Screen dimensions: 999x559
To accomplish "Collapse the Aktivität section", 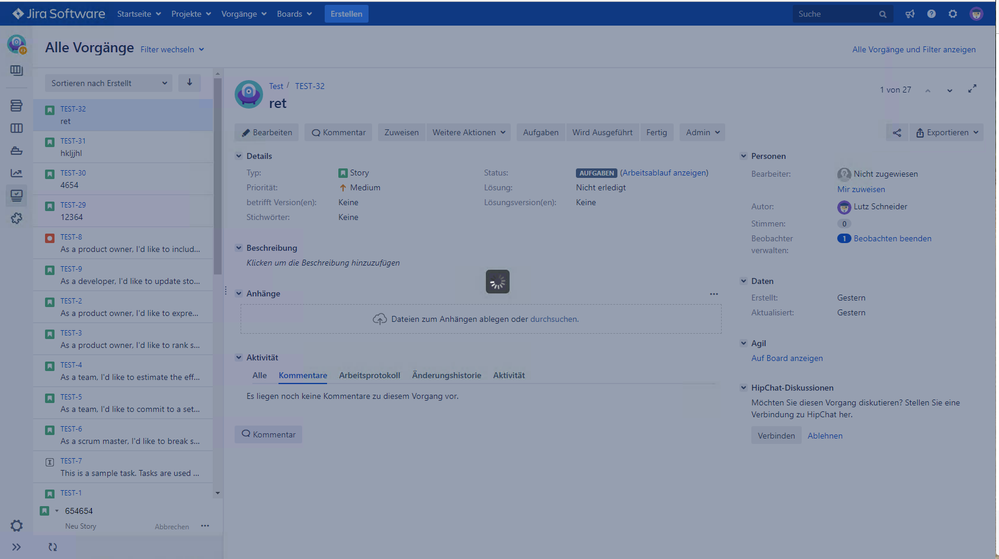I will click(x=238, y=358).
